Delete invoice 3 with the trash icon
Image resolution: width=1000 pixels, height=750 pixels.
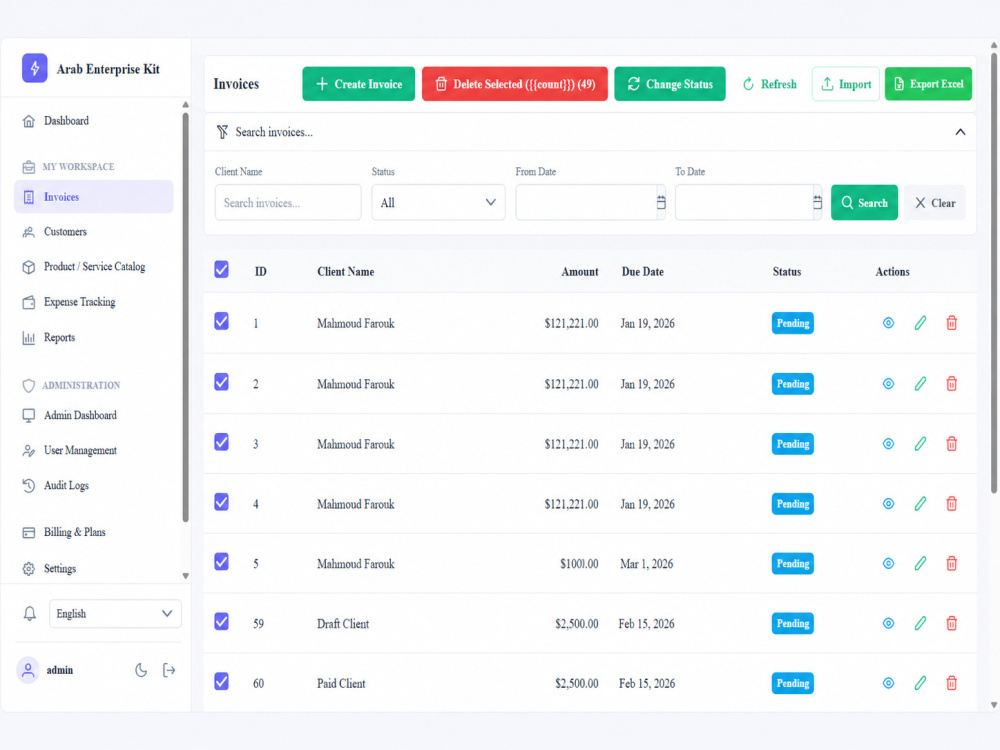[x=951, y=444]
